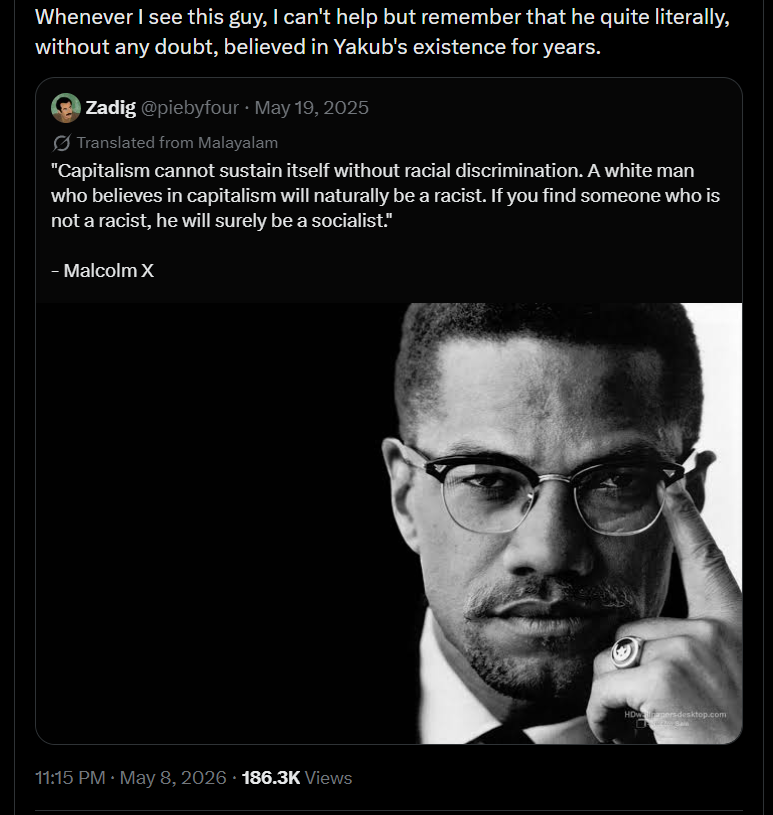This screenshot has height=815, width=773.
Task: Click the Views label after the count
Action: tap(329, 778)
